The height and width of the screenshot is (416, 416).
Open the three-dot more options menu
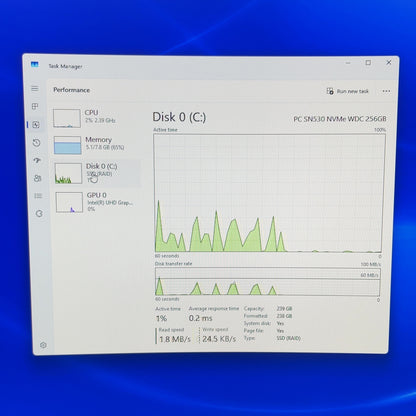click(386, 91)
